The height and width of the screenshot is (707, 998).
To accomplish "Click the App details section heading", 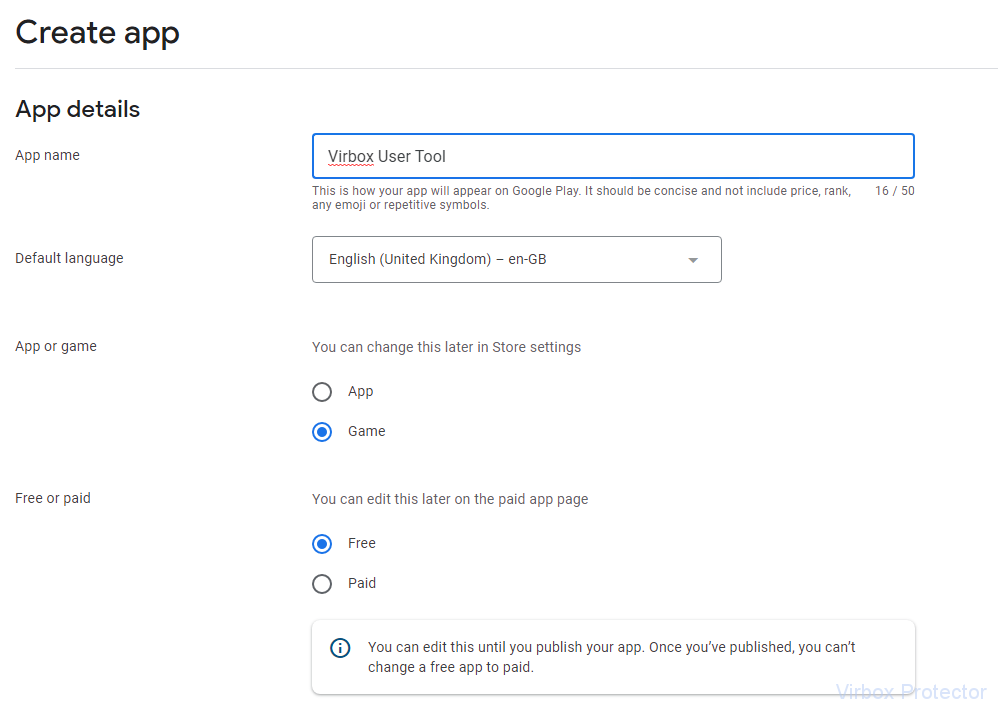I will click(x=78, y=109).
